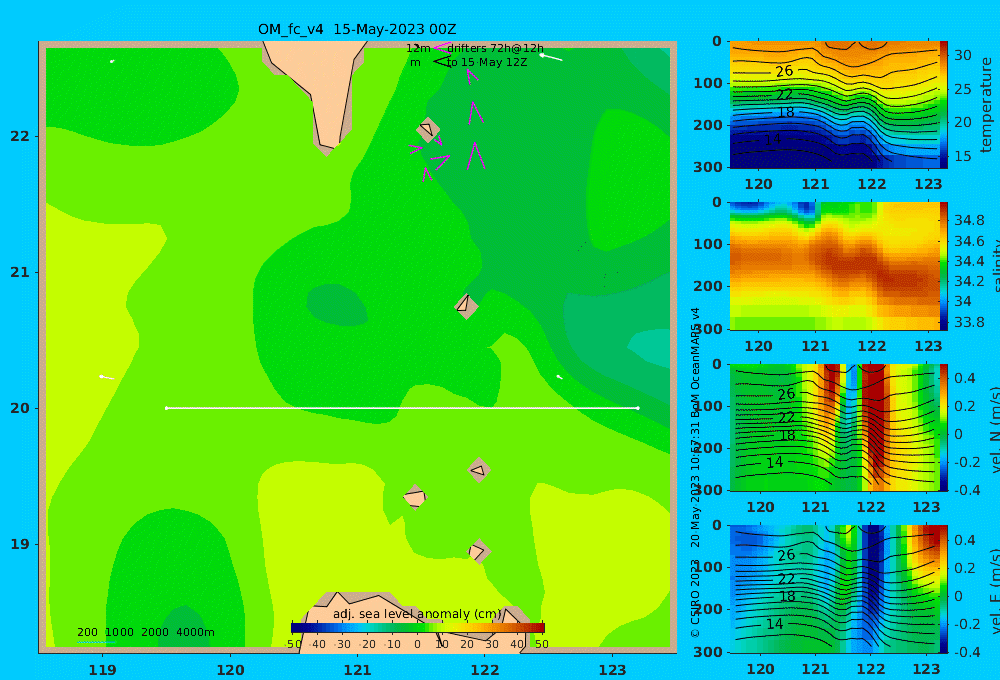
Task: Click the island near 18.9°N 121.95°E
Action: (478, 551)
